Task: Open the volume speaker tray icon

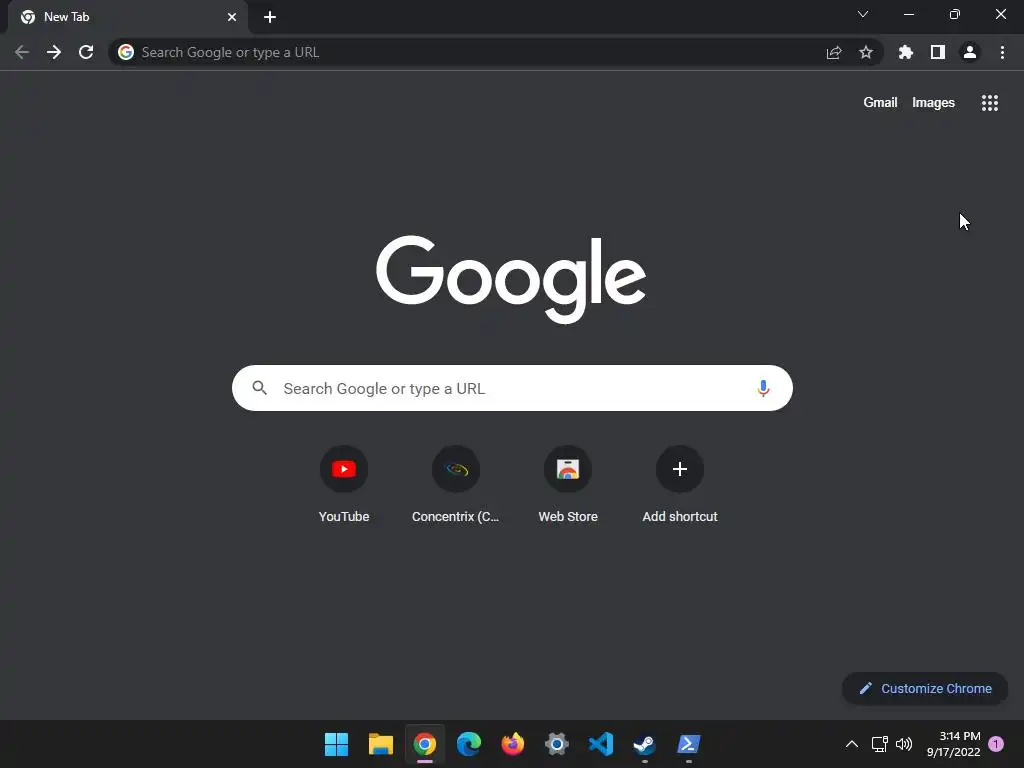Action: click(904, 744)
